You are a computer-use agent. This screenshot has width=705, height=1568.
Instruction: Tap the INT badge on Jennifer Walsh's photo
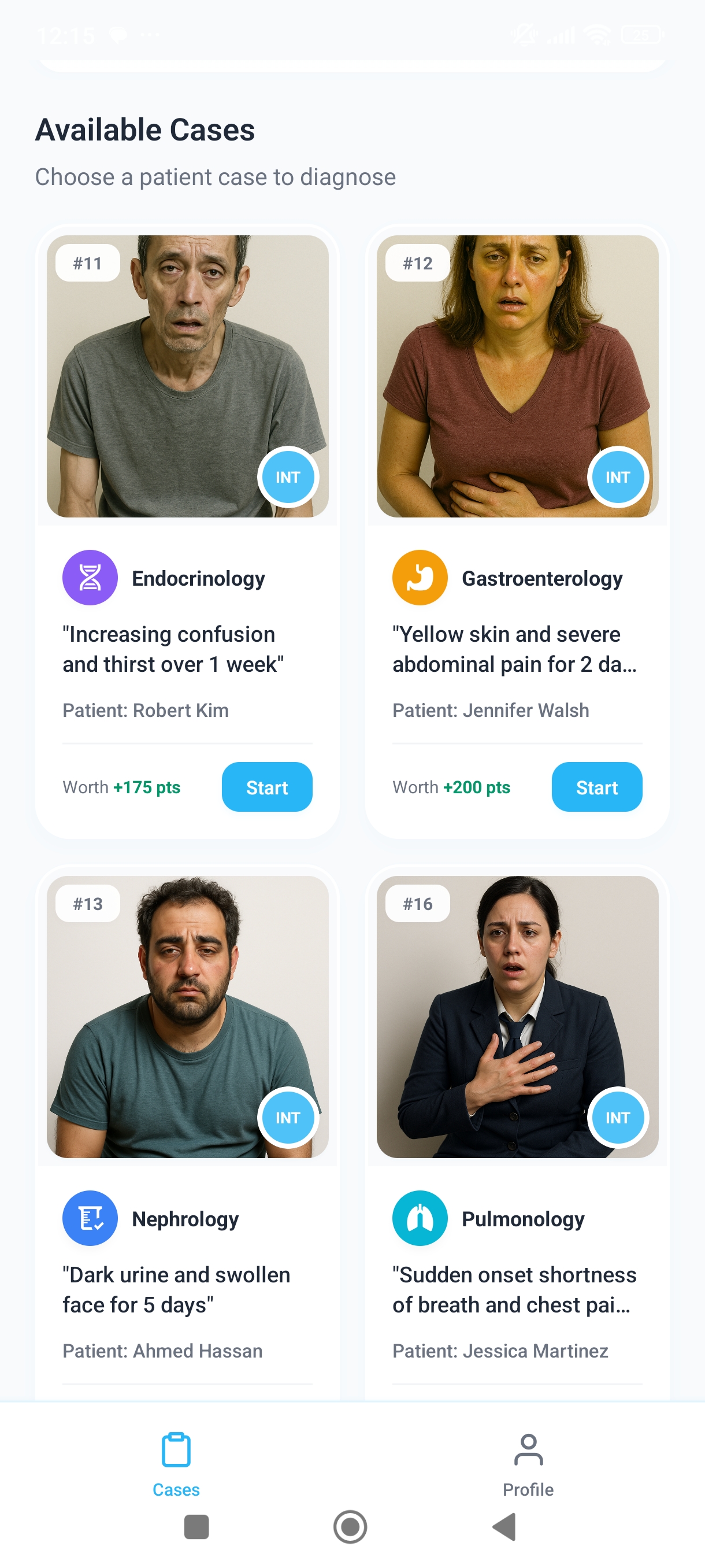click(x=617, y=476)
